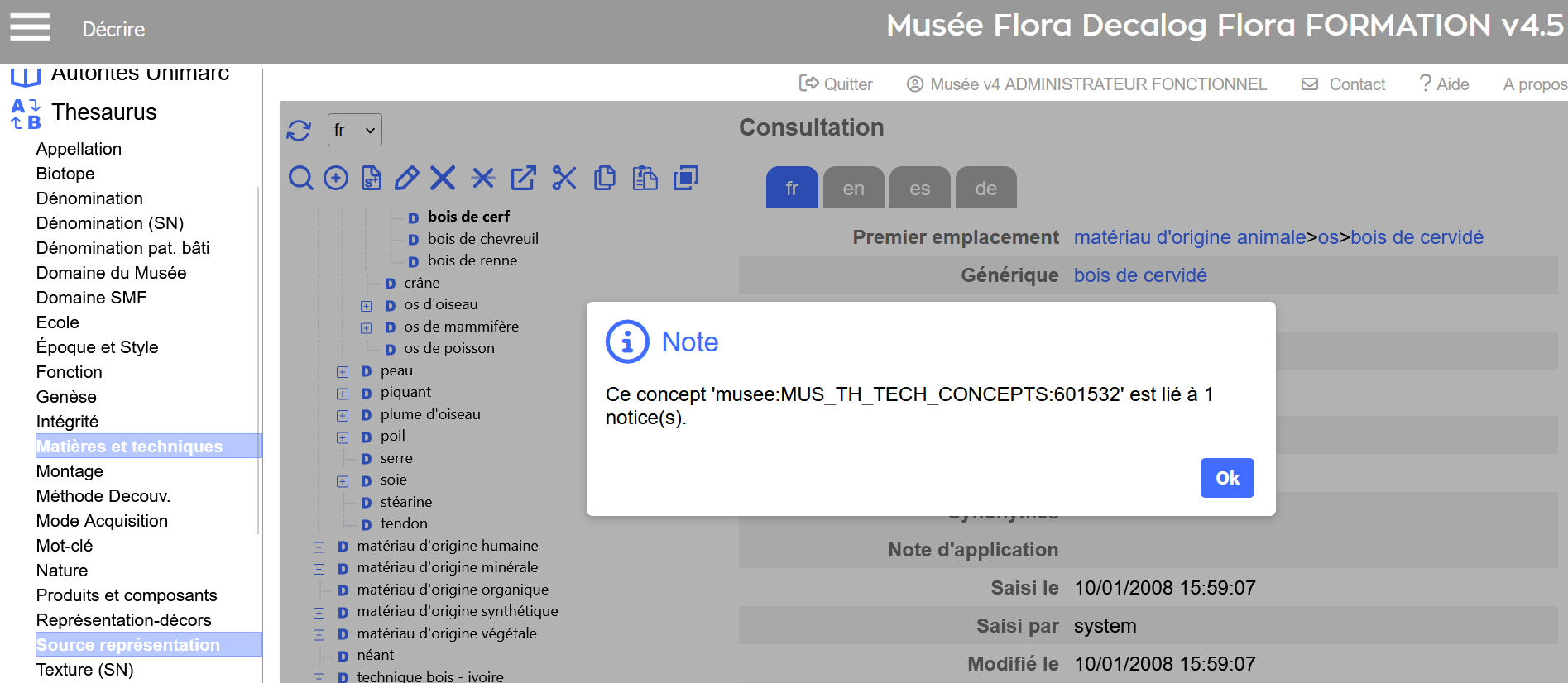Open the thesaurus language dropdown showing fr
Viewport: 1568px width, 683px height.
click(354, 130)
